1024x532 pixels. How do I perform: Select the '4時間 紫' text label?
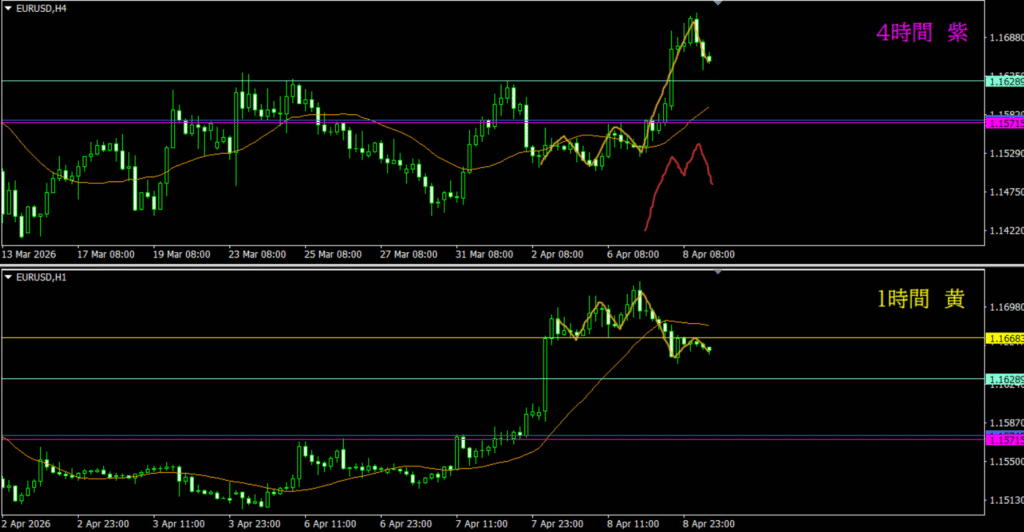click(921, 33)
